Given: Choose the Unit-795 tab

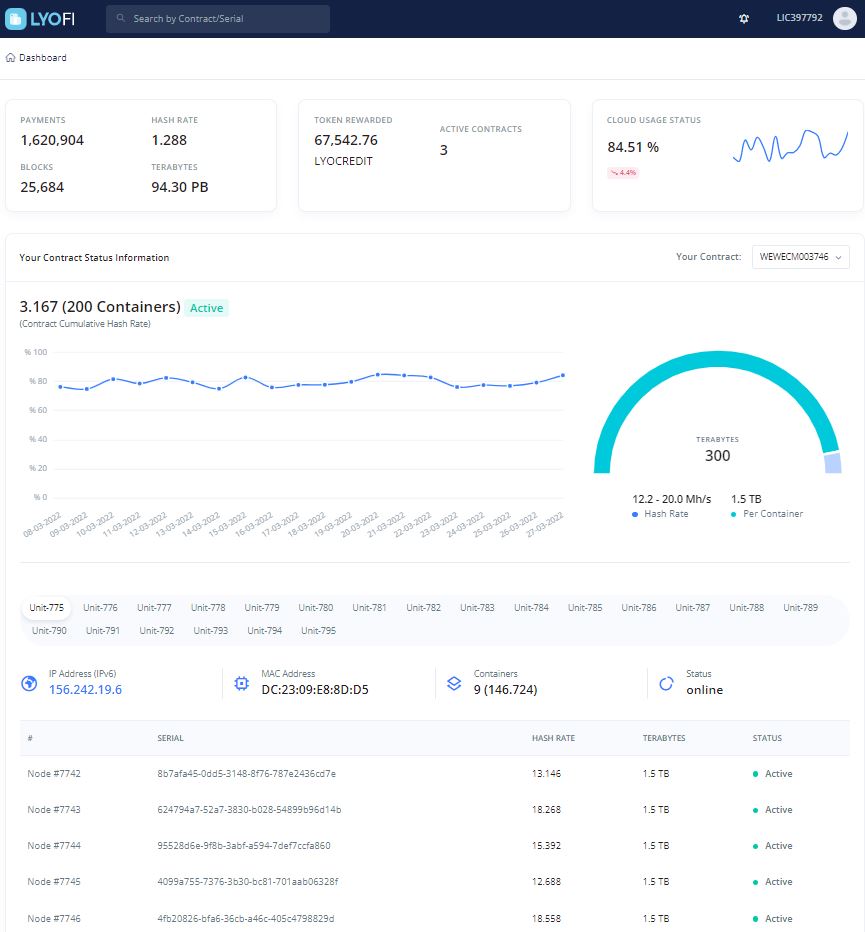Looking at the screenshot, I should [318, 631].
